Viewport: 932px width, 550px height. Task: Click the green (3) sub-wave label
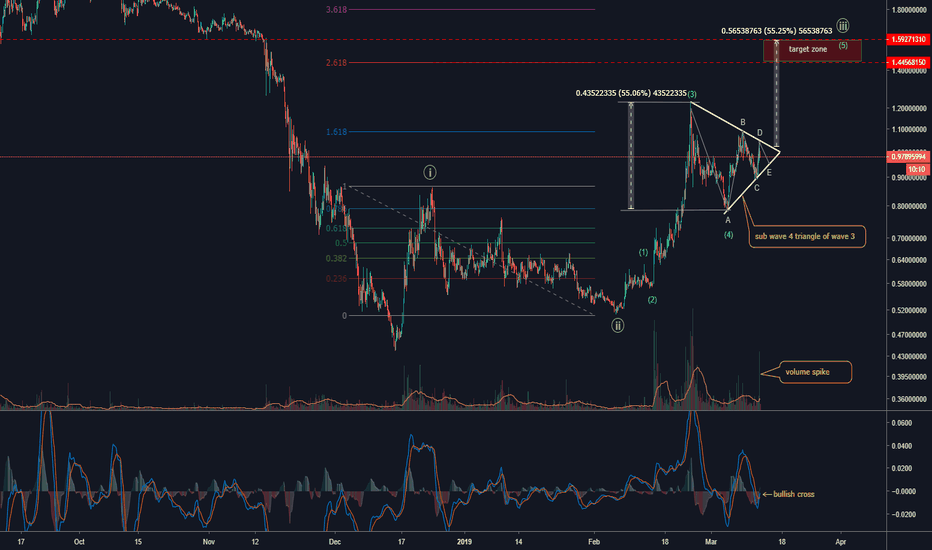coord(692,94)
